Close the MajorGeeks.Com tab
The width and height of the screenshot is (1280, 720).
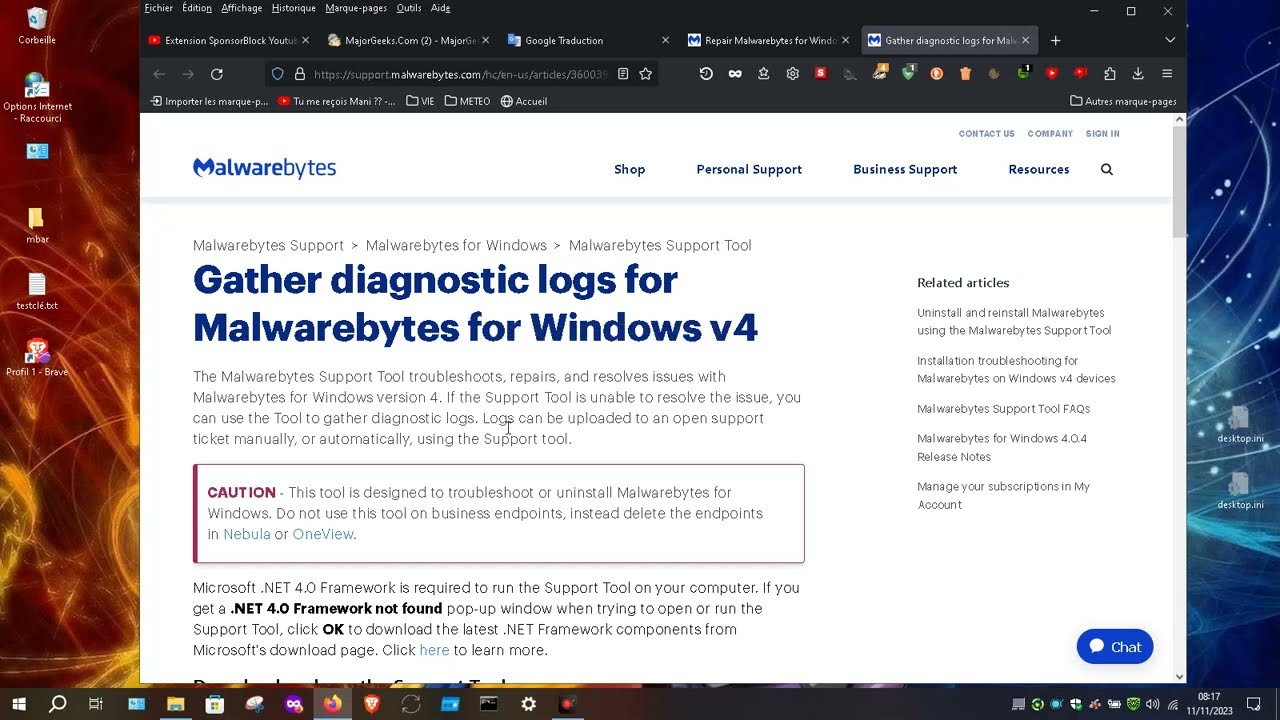[485, 41]
